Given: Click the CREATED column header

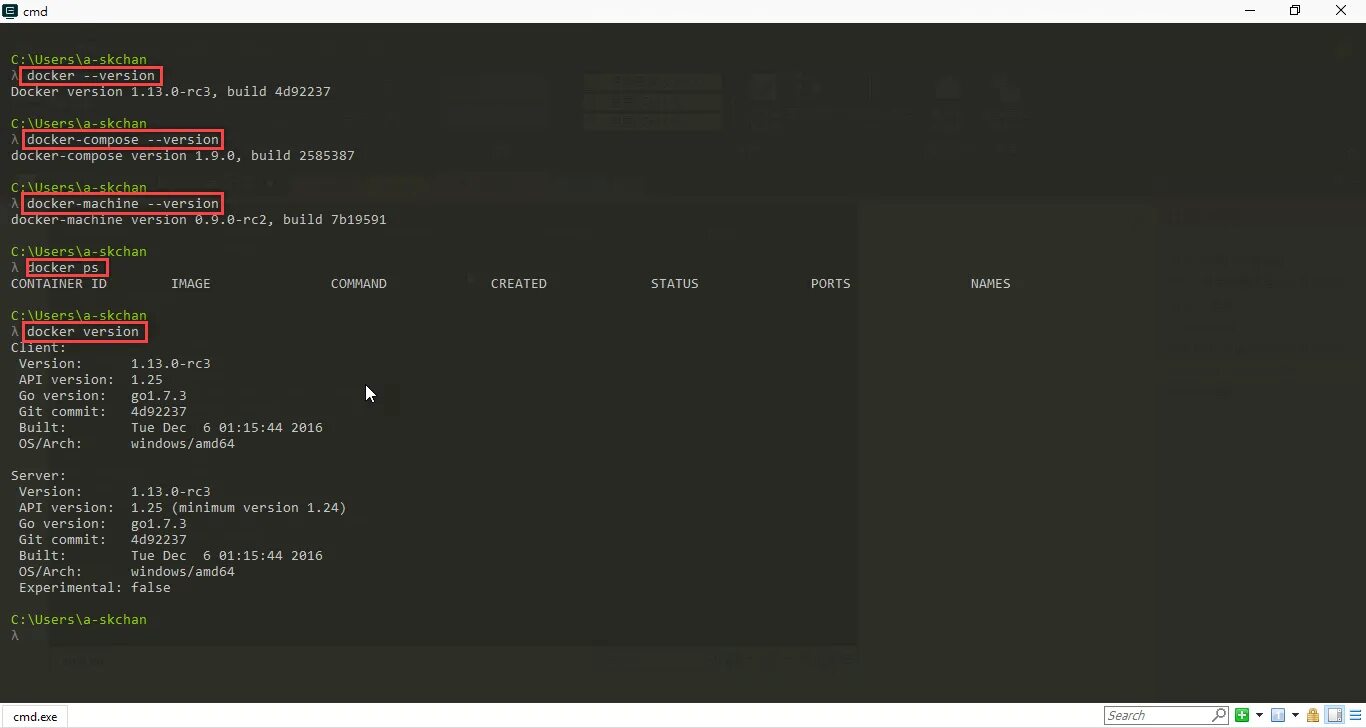Looking at the screenshot, I should click(x=519, y=284).
